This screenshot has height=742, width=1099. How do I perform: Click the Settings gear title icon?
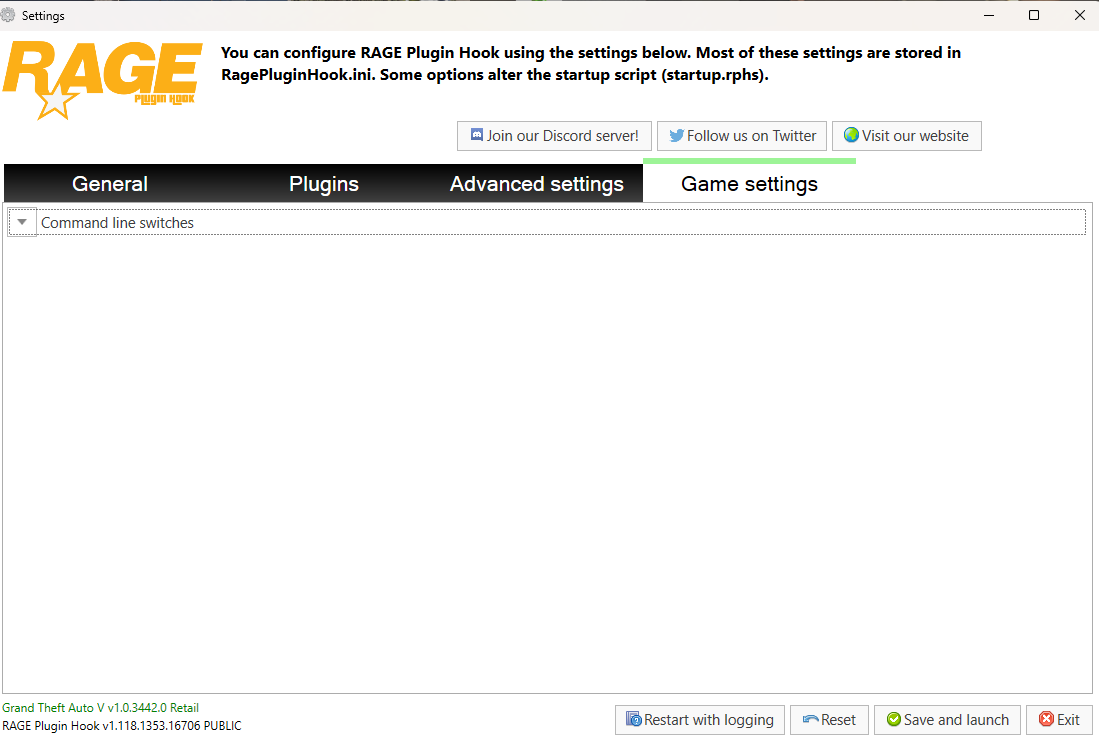pyautogui.click(x=8, y=15)
